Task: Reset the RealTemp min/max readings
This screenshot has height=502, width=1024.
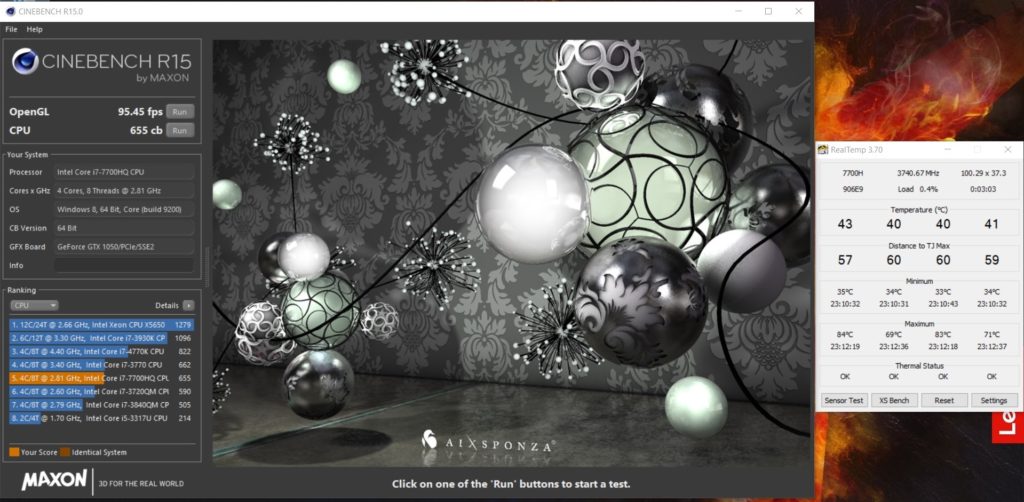Action: coord(943,400)
